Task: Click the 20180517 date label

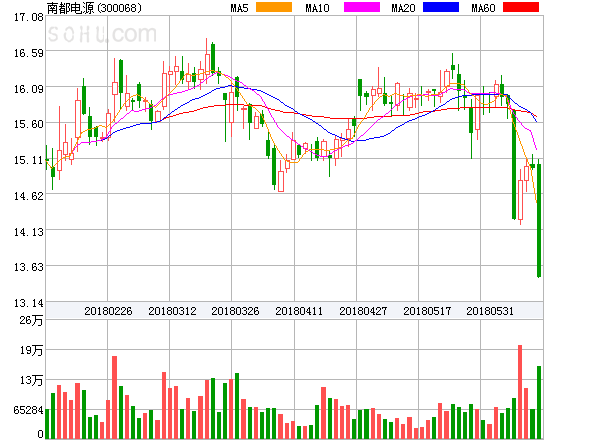Action: [x=427, y=311]
